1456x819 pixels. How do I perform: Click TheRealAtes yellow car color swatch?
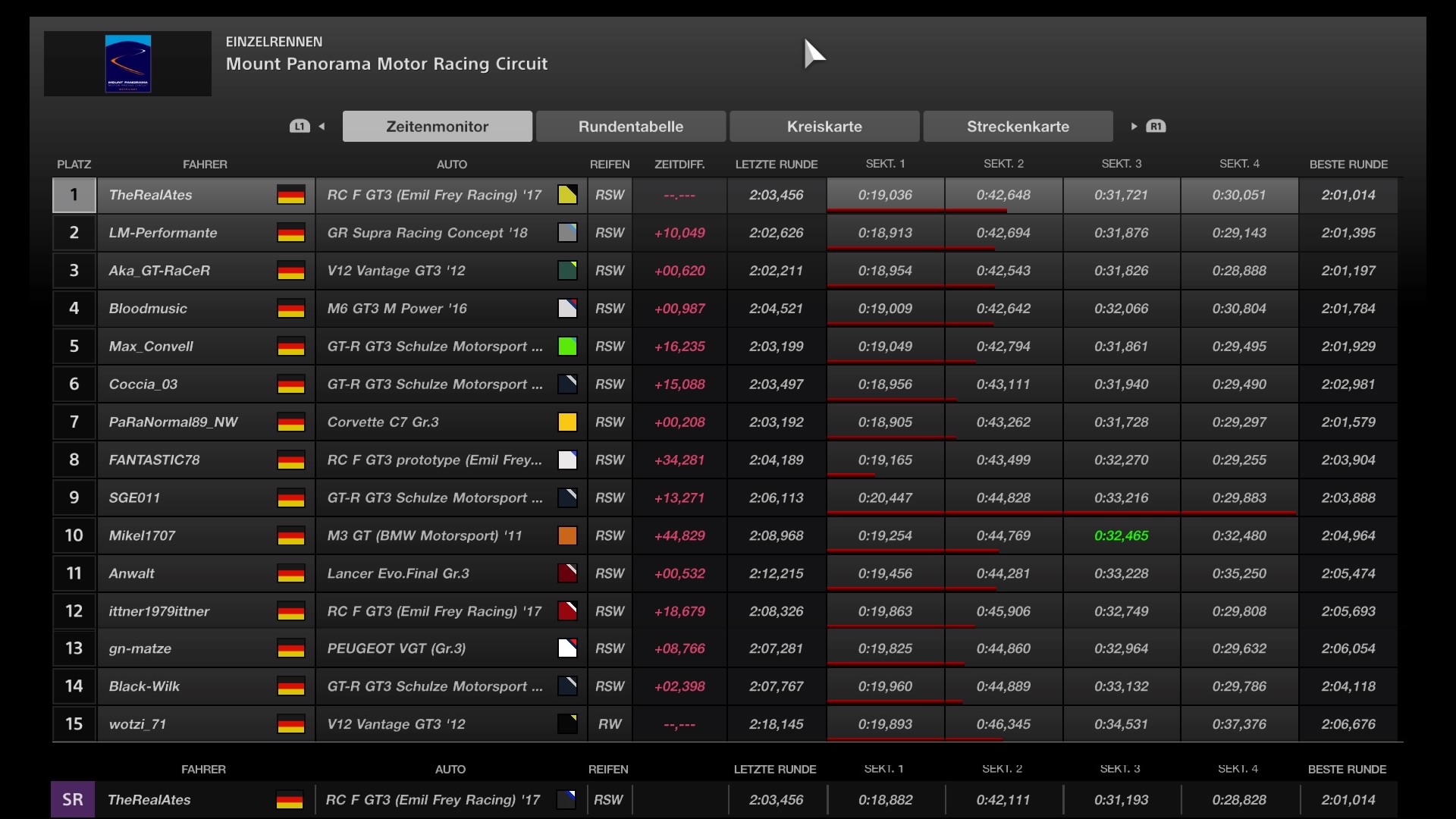coord(567,195)
